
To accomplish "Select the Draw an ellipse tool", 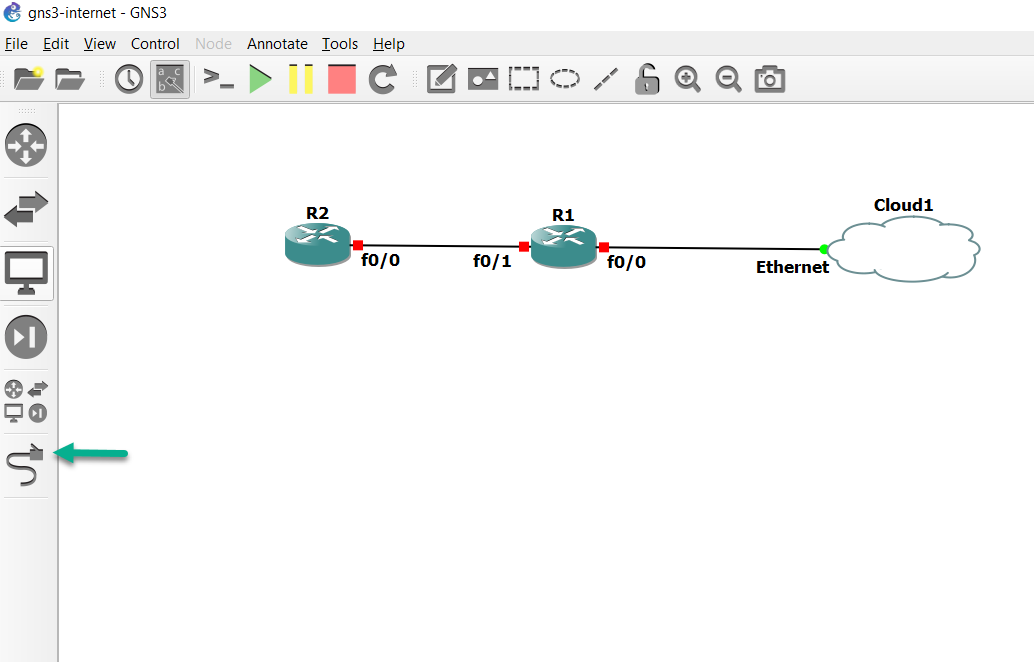I will (x=564, y=79).
